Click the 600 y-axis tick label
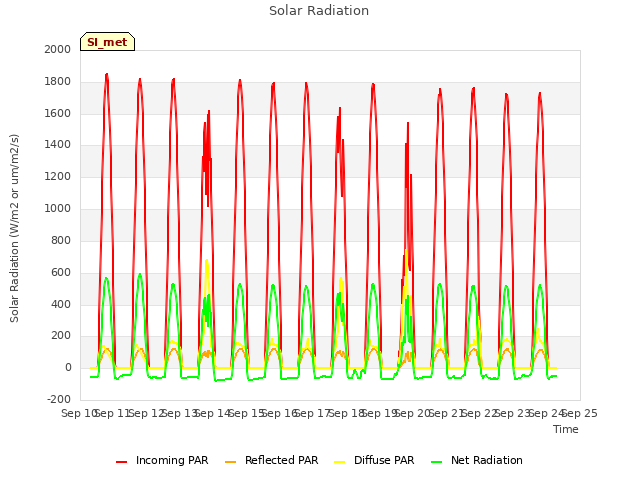640x480 pixels. [x=61, y=273]
